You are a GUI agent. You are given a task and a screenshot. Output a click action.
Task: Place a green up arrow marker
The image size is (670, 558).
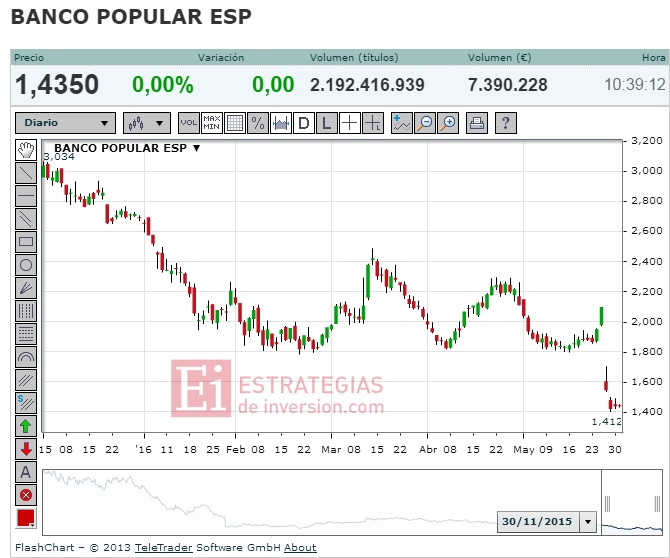tap(26, 426)
